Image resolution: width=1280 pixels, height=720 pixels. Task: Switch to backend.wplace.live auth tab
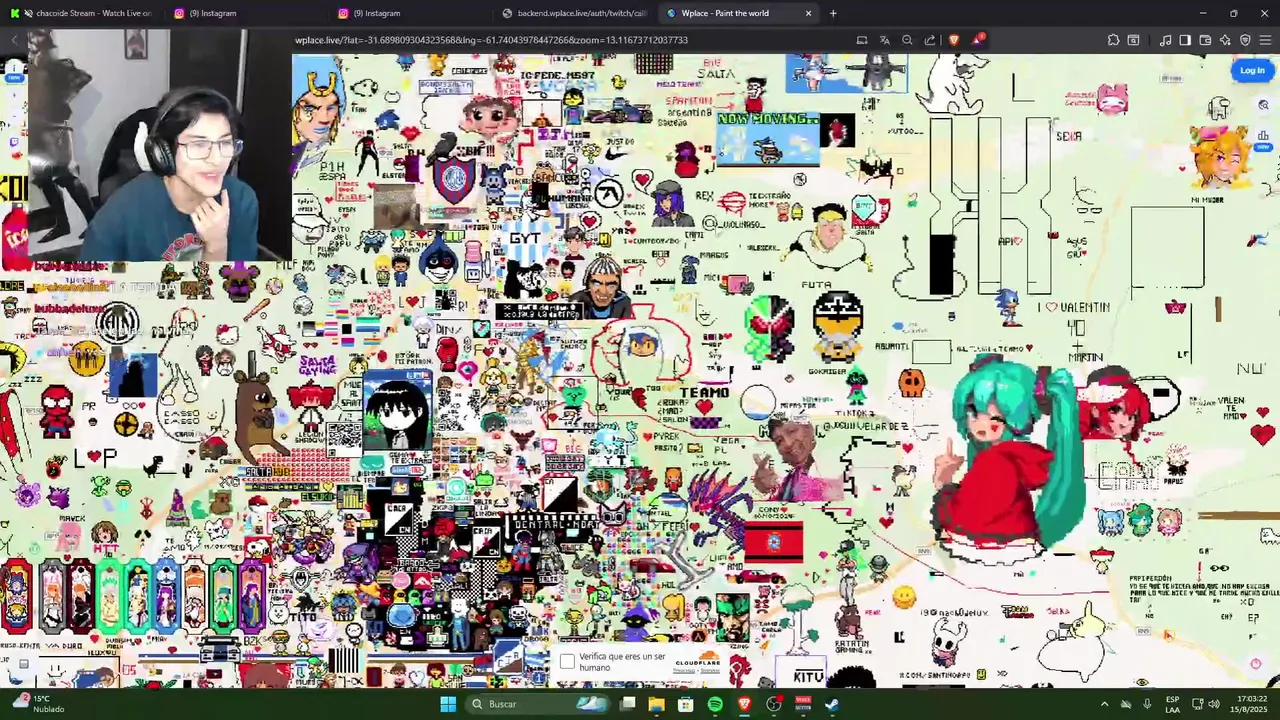[x=575, y=13]
